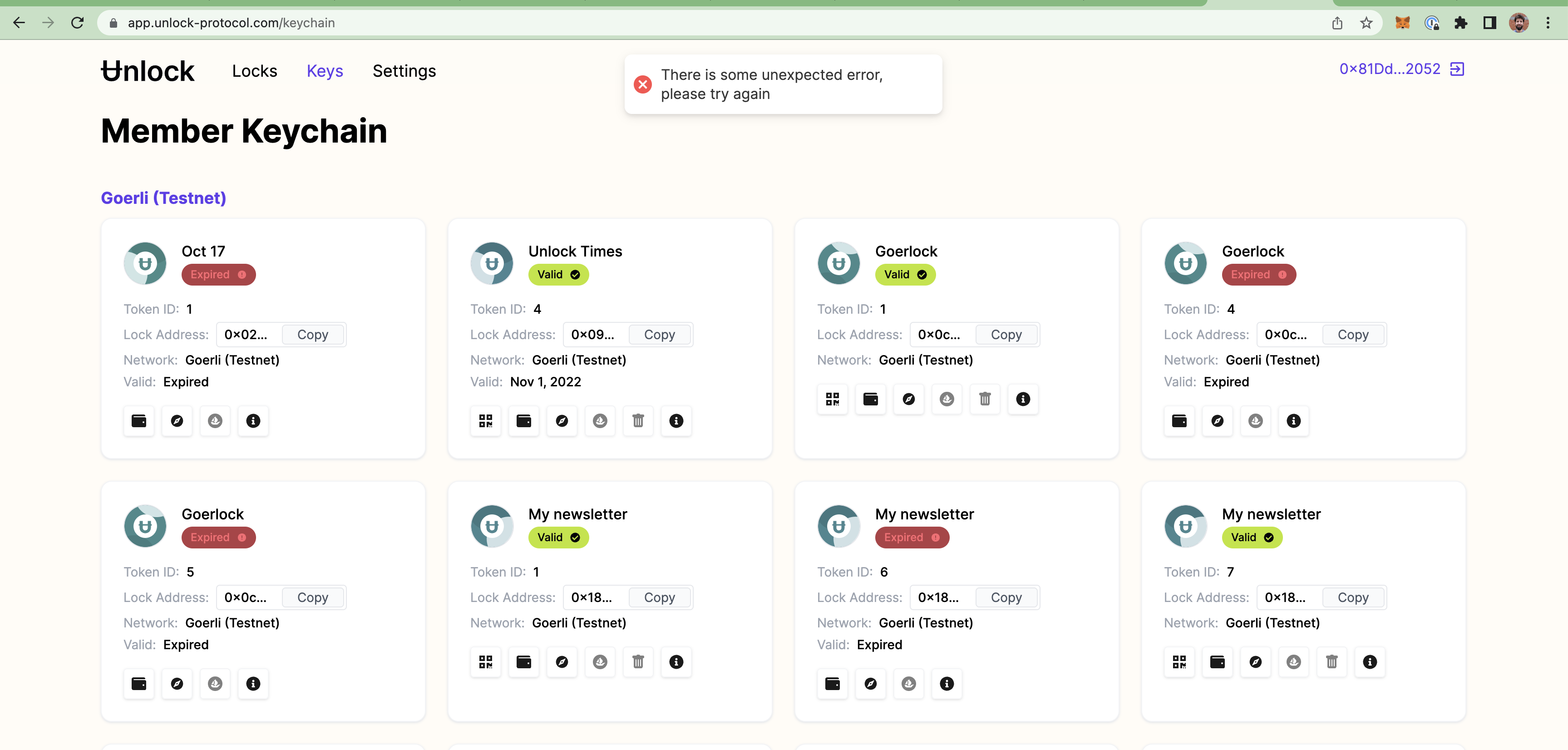The height and width of the screenshot is (750, 1568).
Task: Open the Settings tab
Action: coord(404,71)
